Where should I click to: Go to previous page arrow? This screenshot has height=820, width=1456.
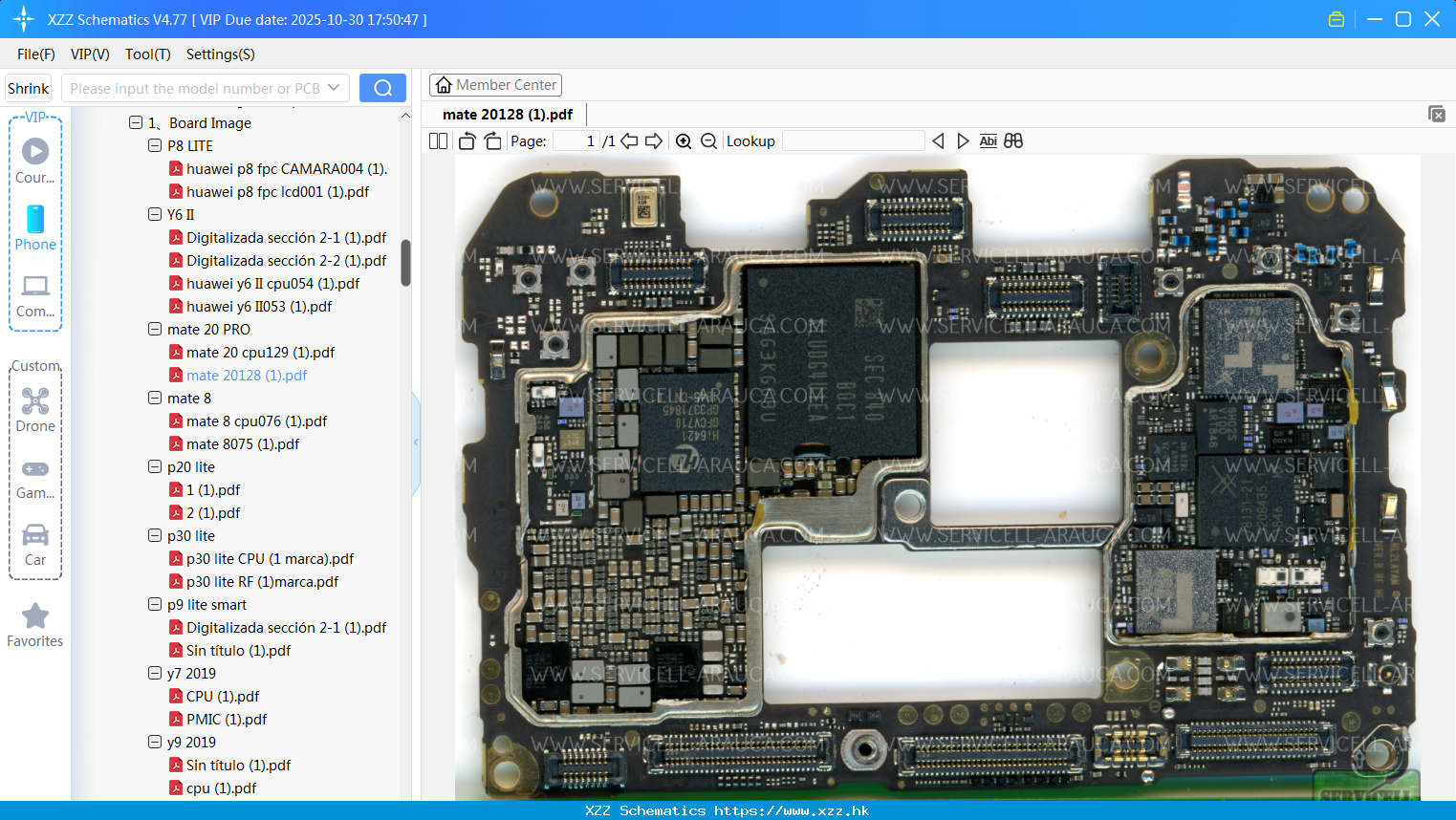point(629,141)
